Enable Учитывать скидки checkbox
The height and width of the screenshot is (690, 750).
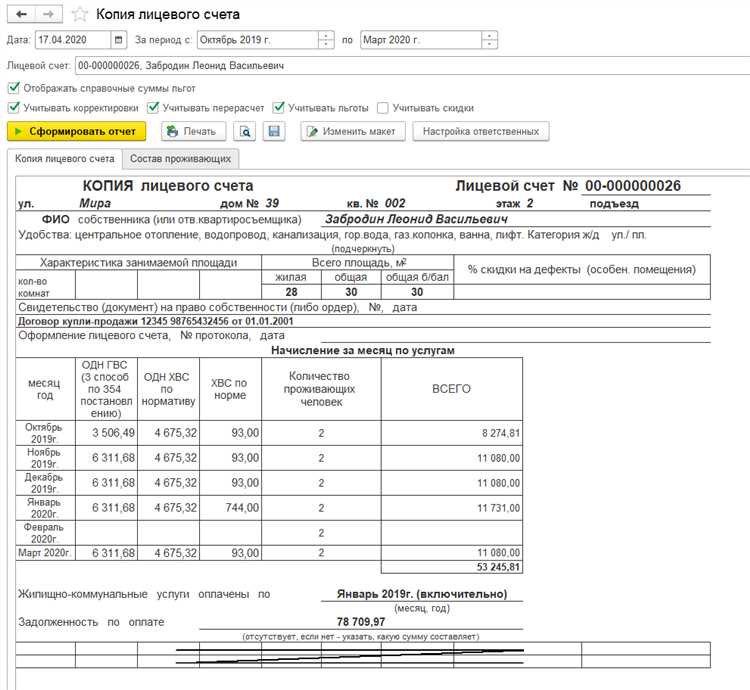tap(382, 108)
